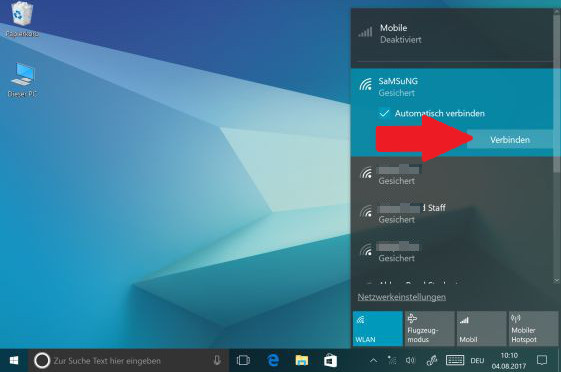This screenshot has height=374, width=561.
Task: Uncheck Automatisch verbinden checkbox
Action: click(384, 113)
